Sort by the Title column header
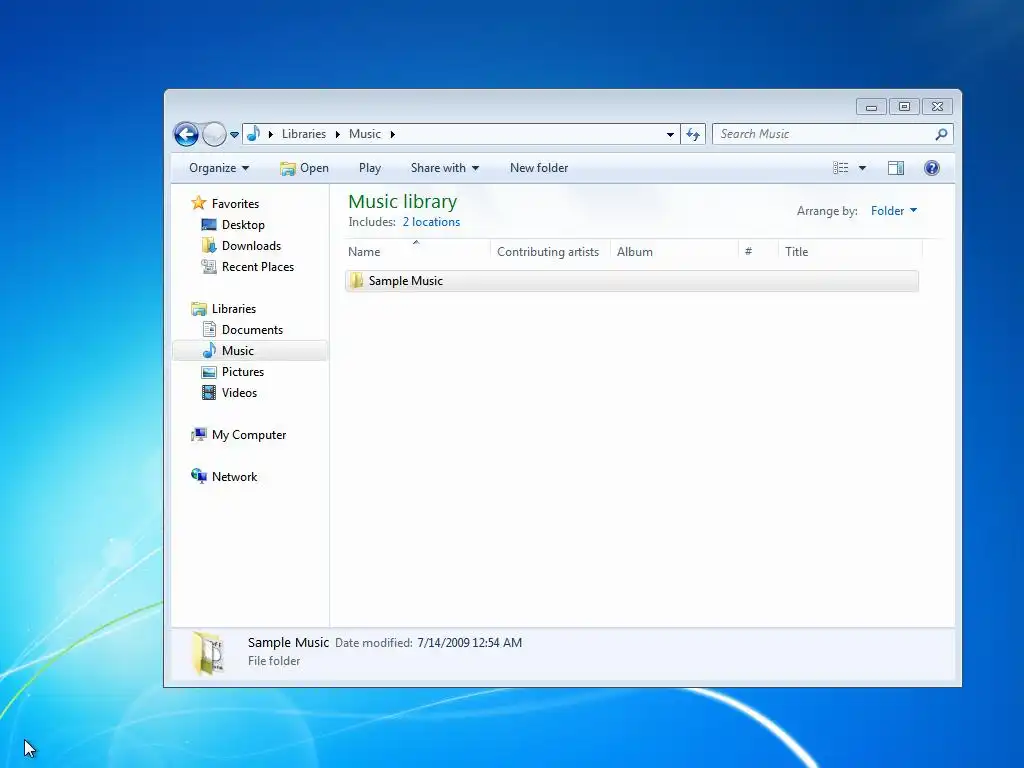 (850, 251)
